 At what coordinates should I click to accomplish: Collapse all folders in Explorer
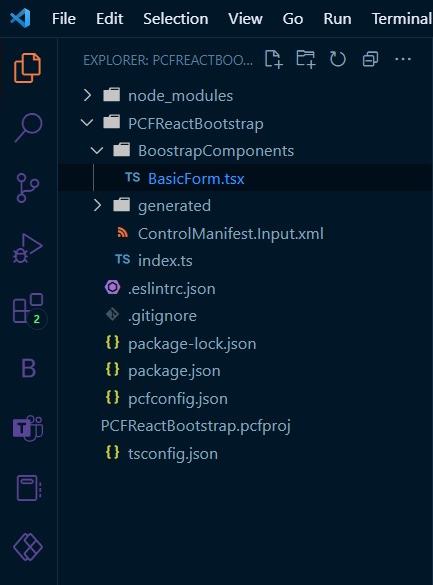click(370, 59)
